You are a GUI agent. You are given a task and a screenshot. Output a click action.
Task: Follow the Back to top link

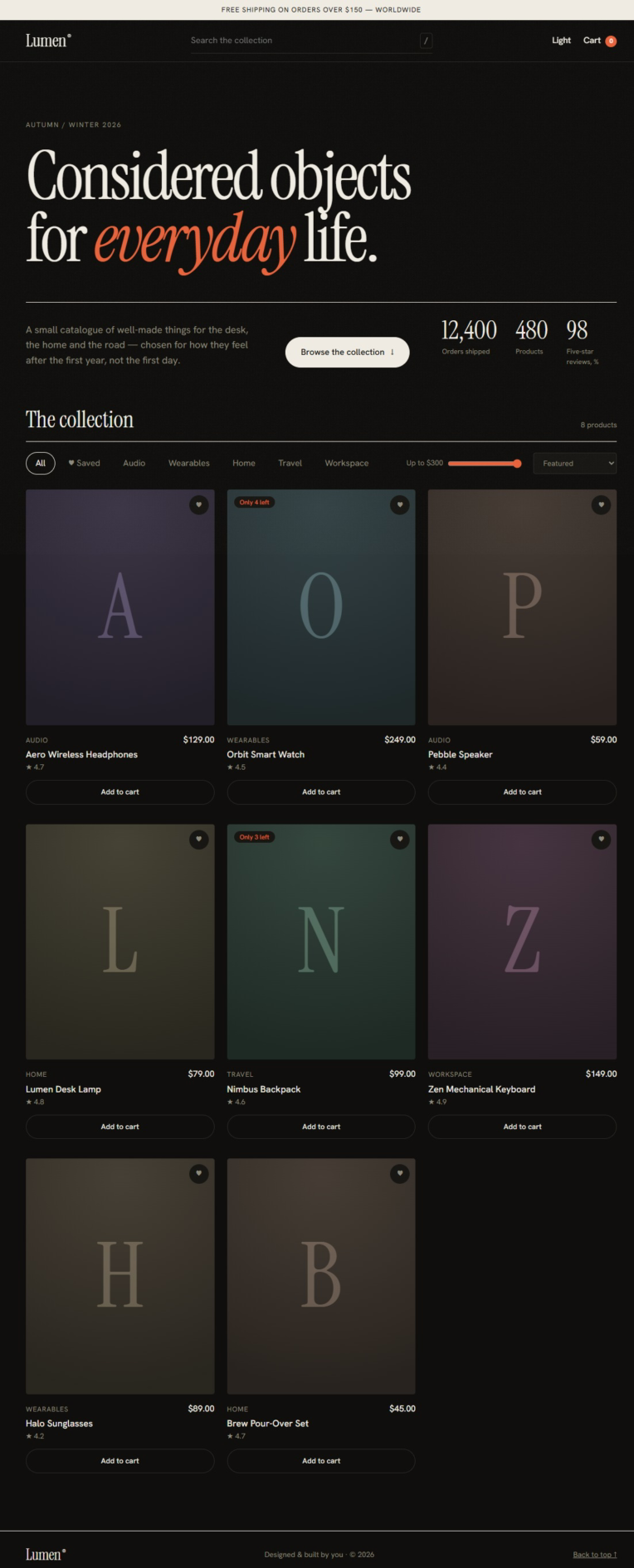click(x=594, y=1554)
